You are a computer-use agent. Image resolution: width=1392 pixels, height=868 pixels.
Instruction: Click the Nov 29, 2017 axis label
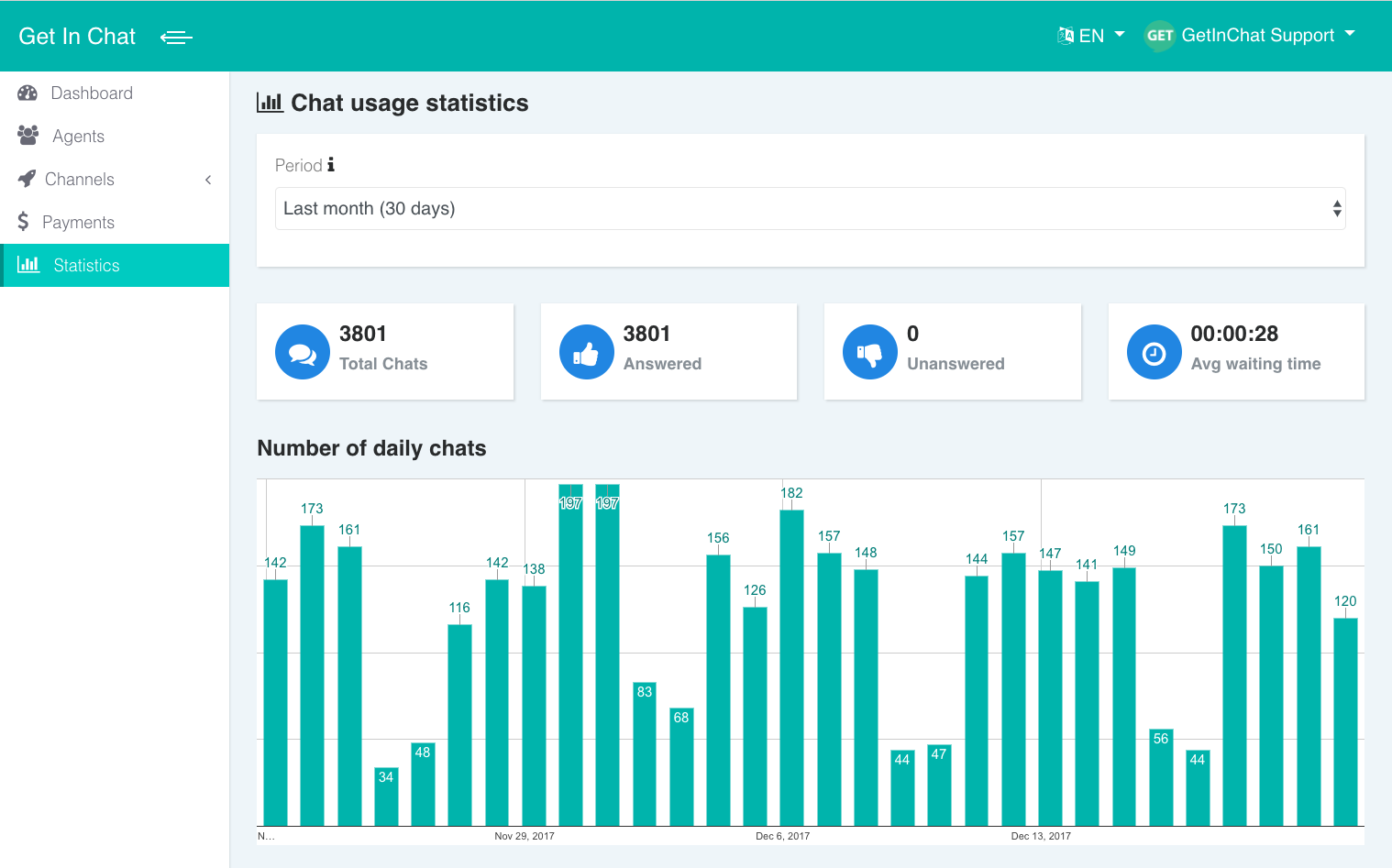(525, 836)
